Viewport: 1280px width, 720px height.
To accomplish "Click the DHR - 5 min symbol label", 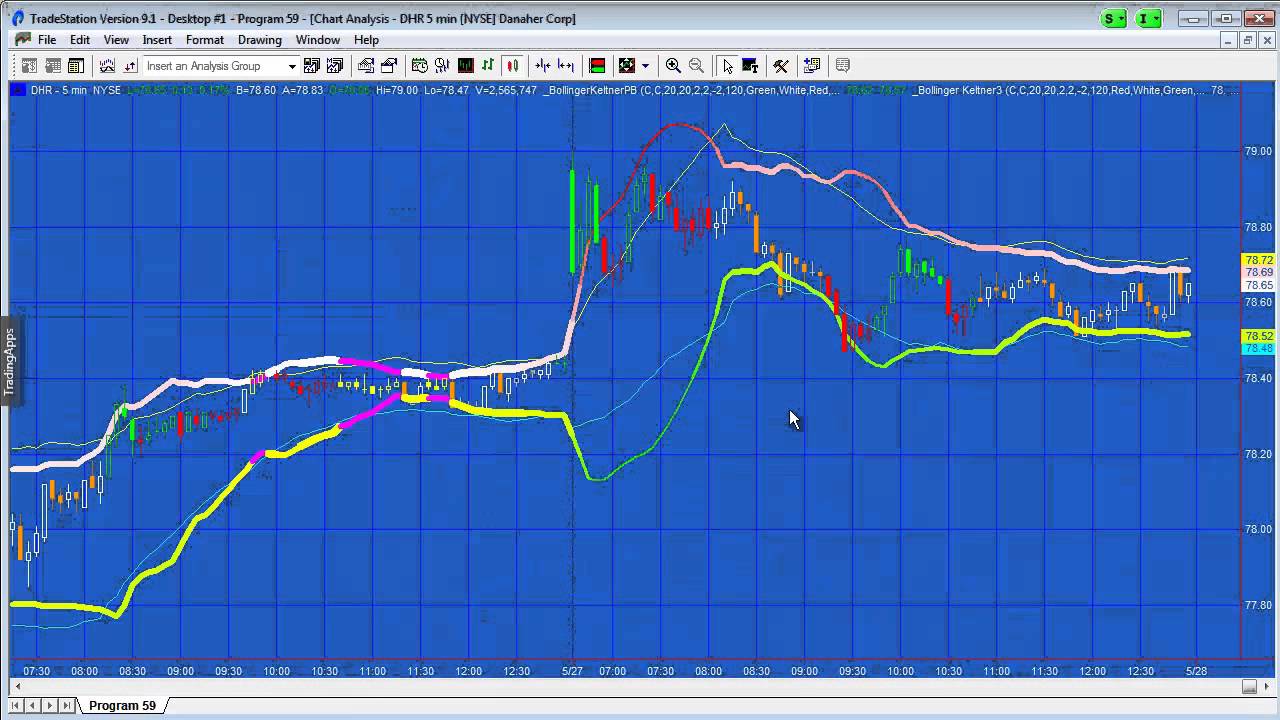I will point(58,90).
